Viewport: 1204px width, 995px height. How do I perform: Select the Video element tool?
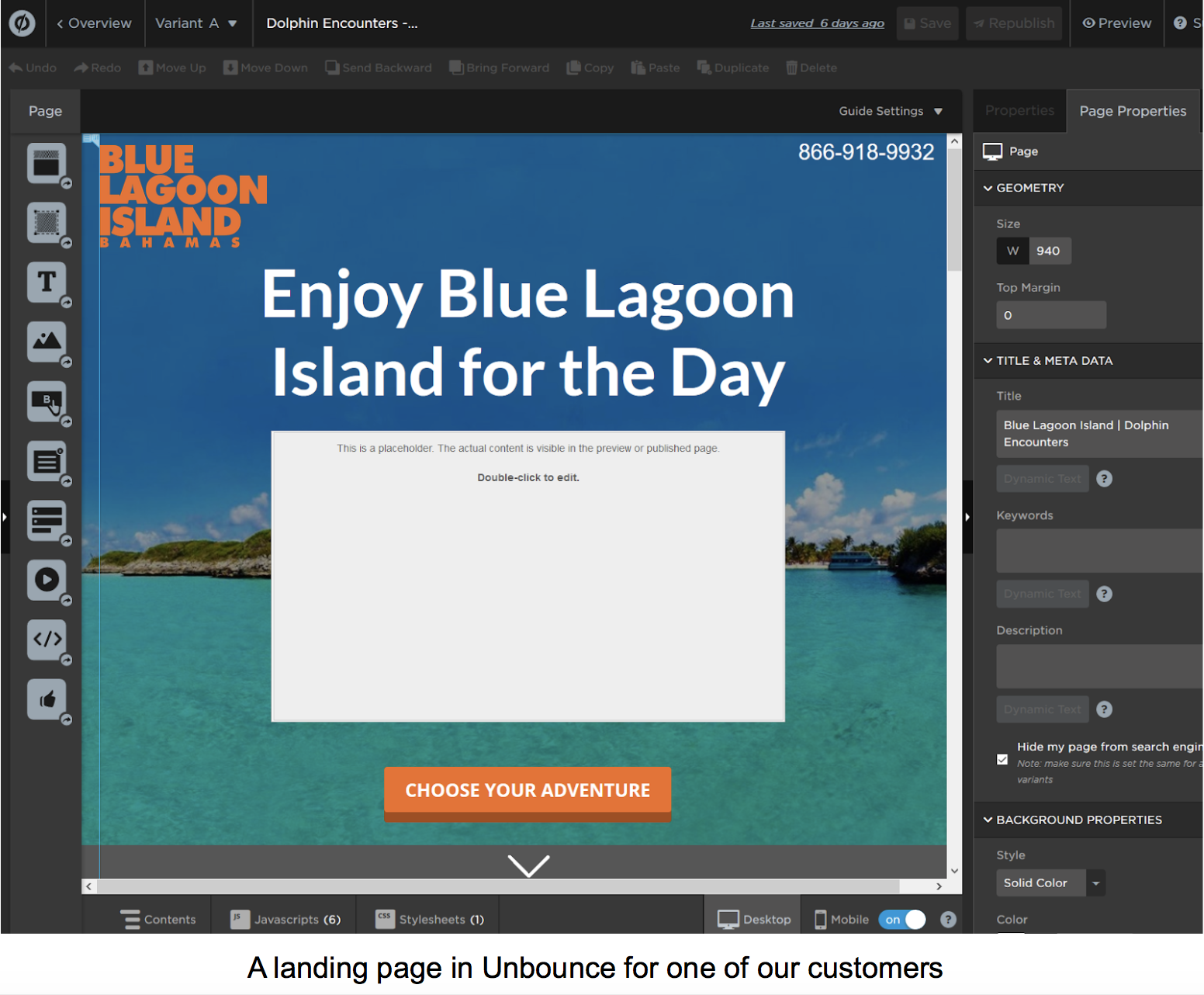47,580
